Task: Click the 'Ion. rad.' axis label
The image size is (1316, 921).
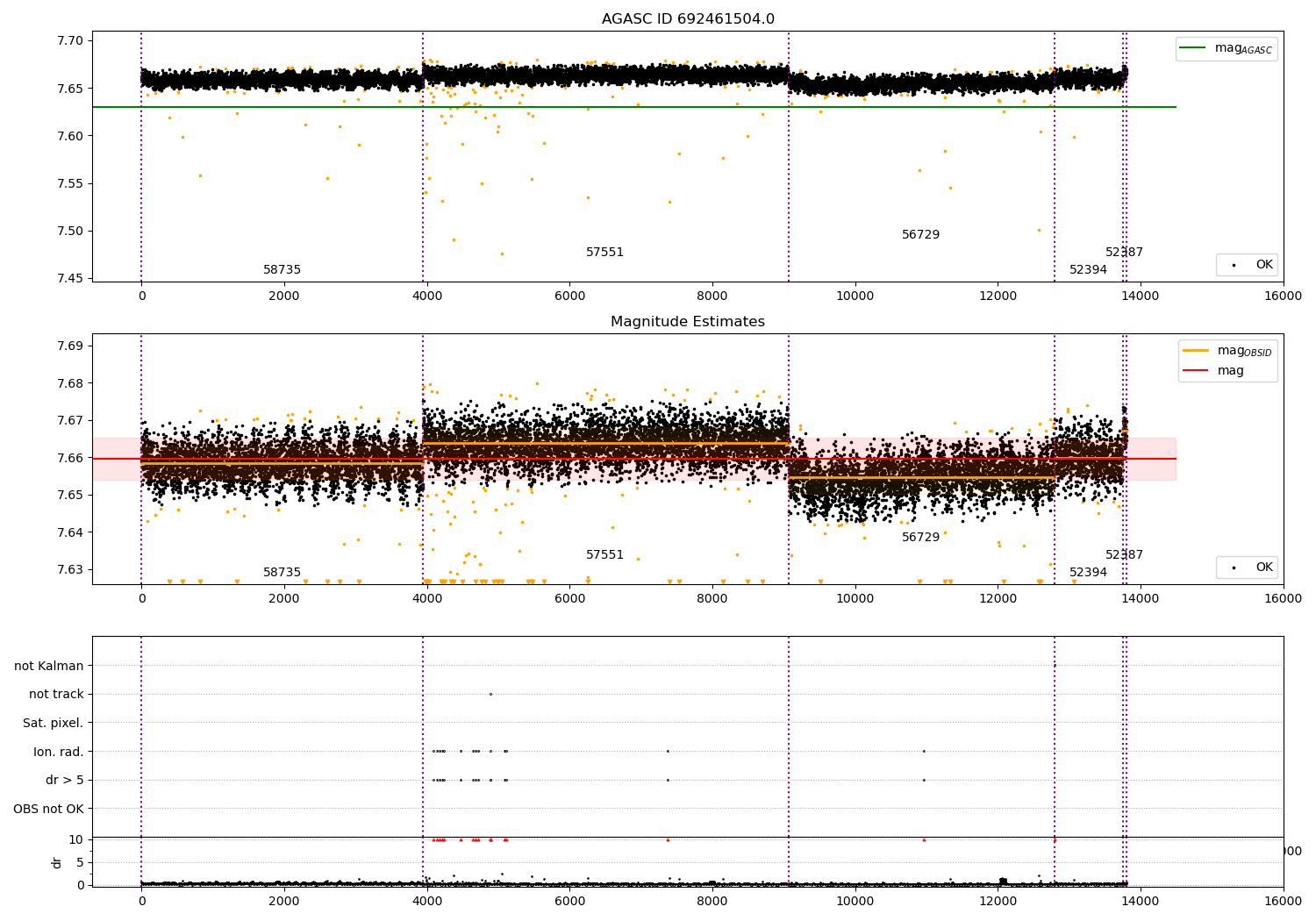Action: pos(59,752)
